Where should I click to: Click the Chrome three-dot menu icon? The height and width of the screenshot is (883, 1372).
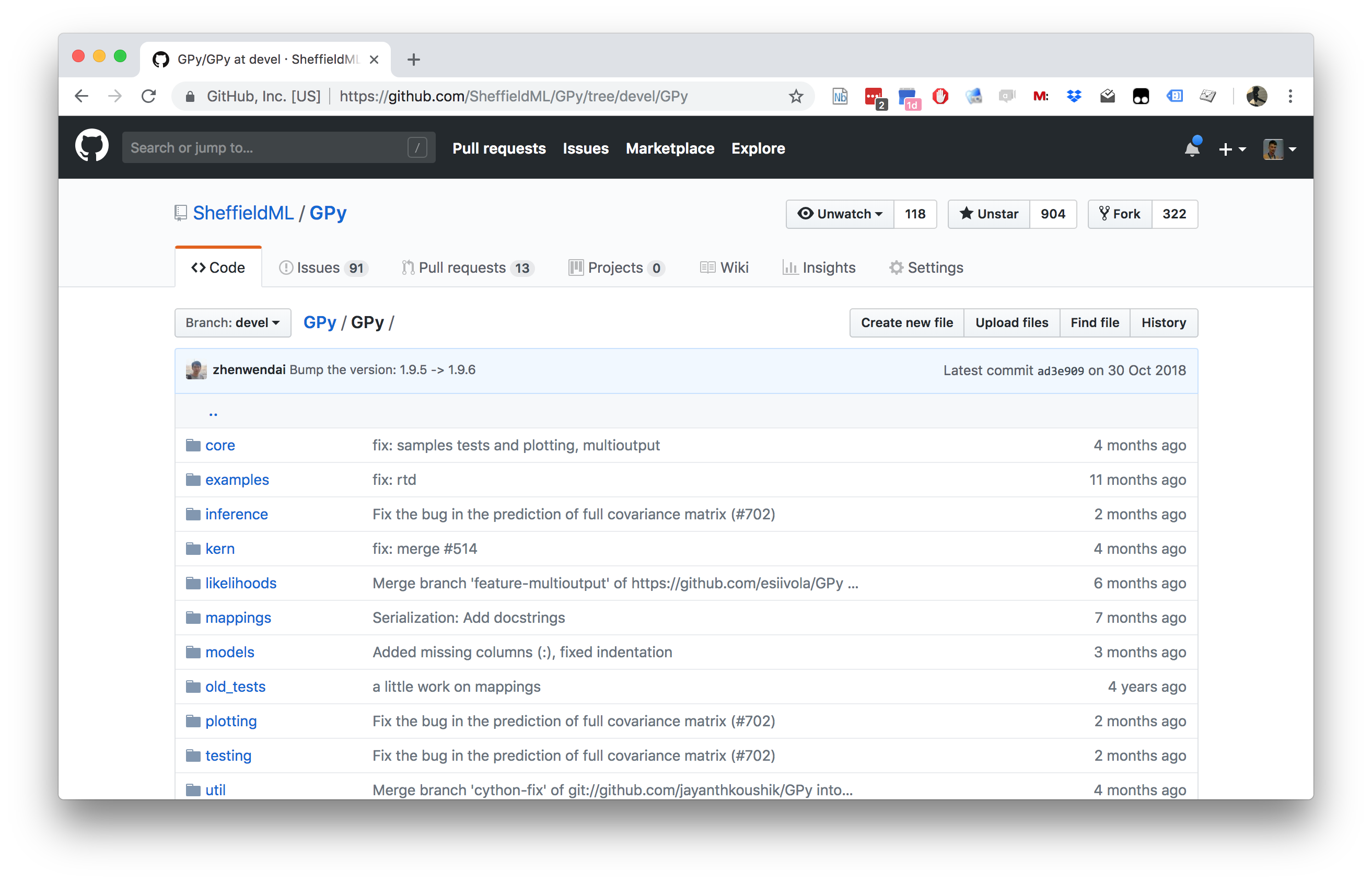coord(1290,96)
